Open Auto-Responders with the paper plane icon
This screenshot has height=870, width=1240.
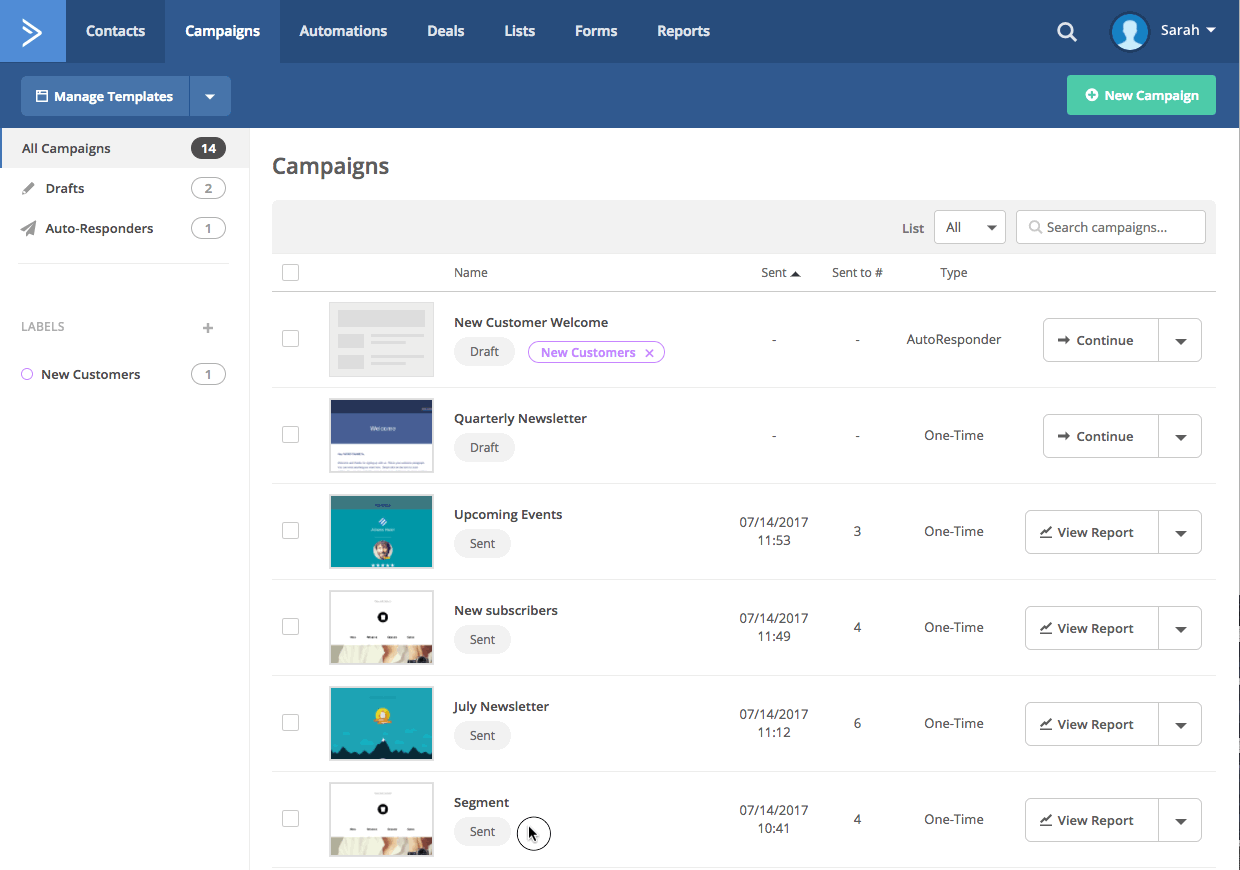[x=29, y=228]
